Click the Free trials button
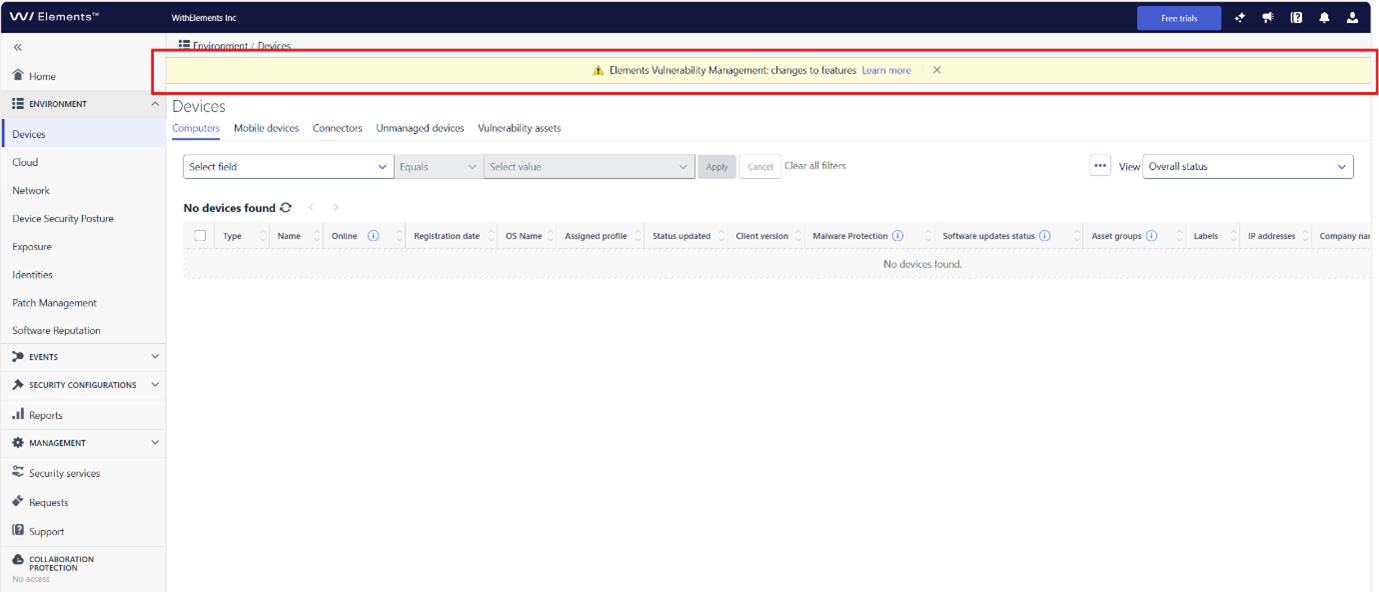Image resolution: width=1379 pixels, height=592 pixels. pos(1179,18)
